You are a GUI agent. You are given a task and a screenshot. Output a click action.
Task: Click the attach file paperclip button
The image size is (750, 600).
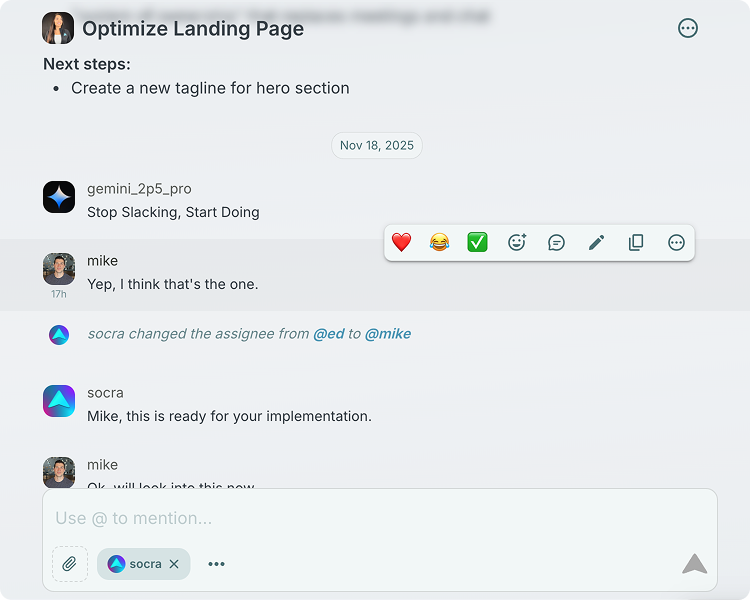70,564
